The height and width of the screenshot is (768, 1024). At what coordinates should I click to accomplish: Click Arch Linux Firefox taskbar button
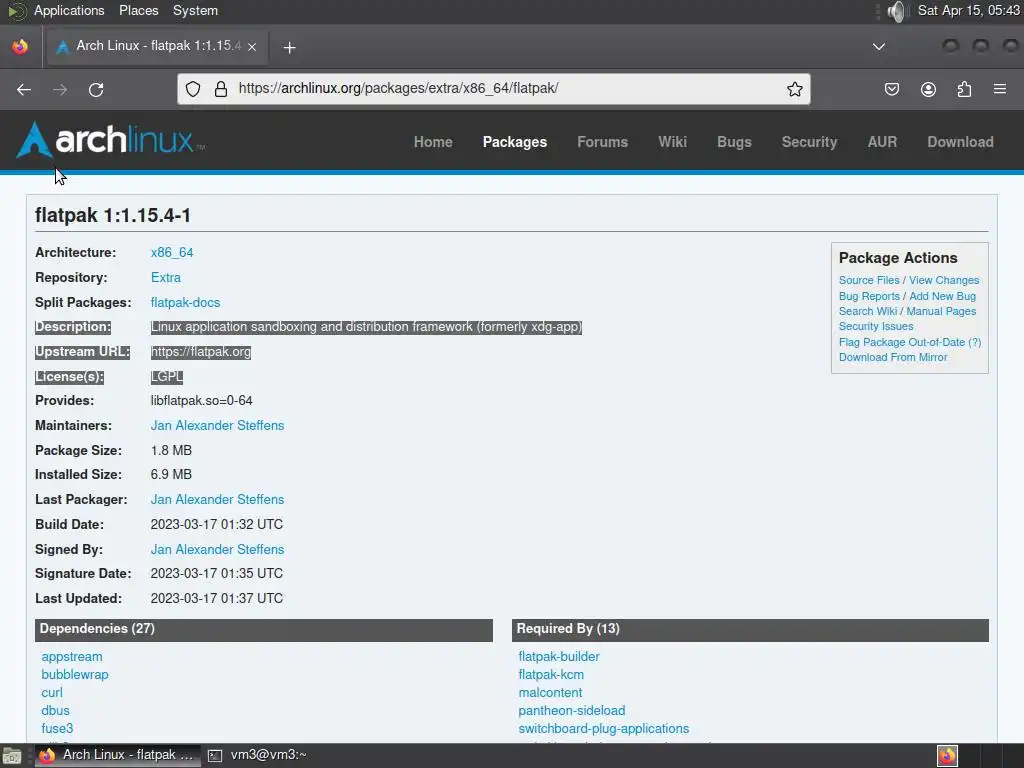click(x=118, y=755)
